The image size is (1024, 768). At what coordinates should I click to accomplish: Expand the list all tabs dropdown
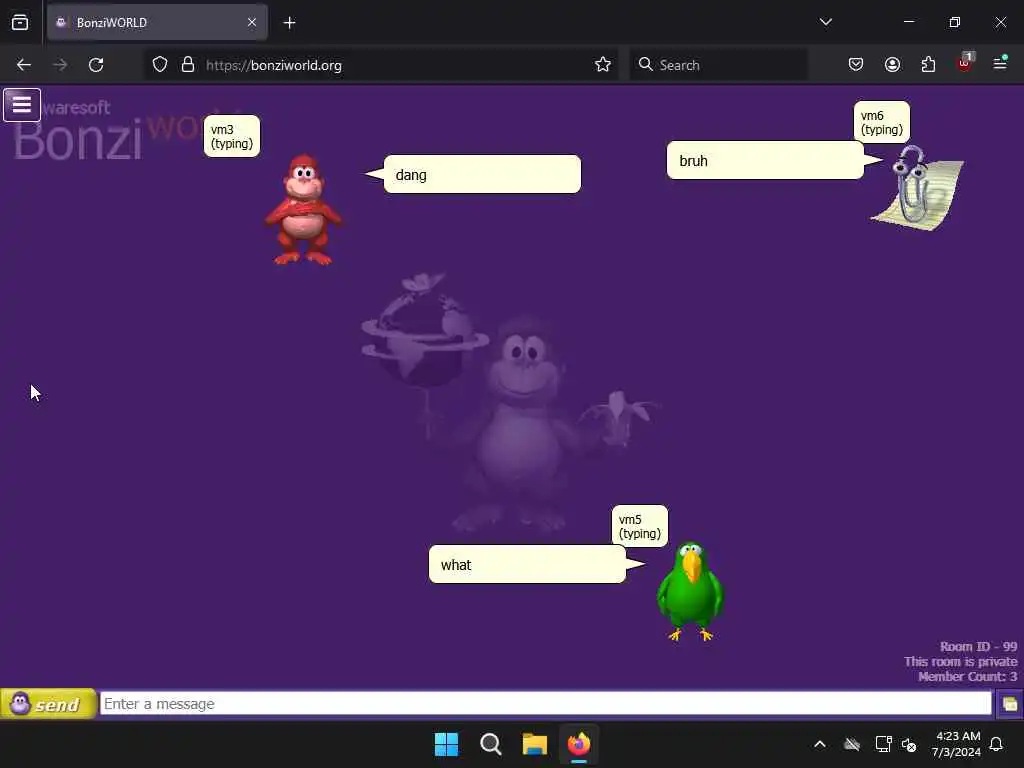tap(825, 22)
